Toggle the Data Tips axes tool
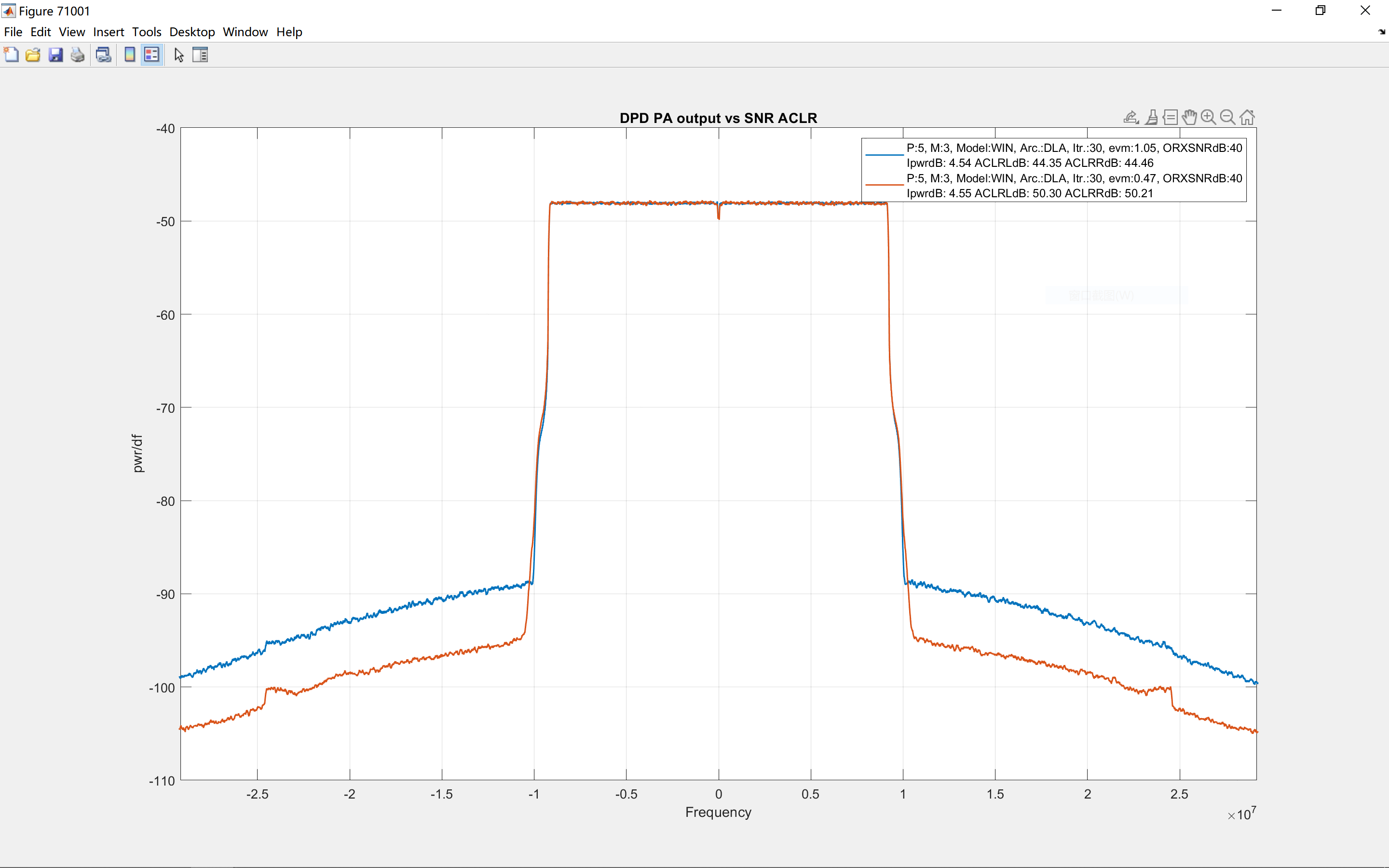1389x868 pixels. (1171, 117)
